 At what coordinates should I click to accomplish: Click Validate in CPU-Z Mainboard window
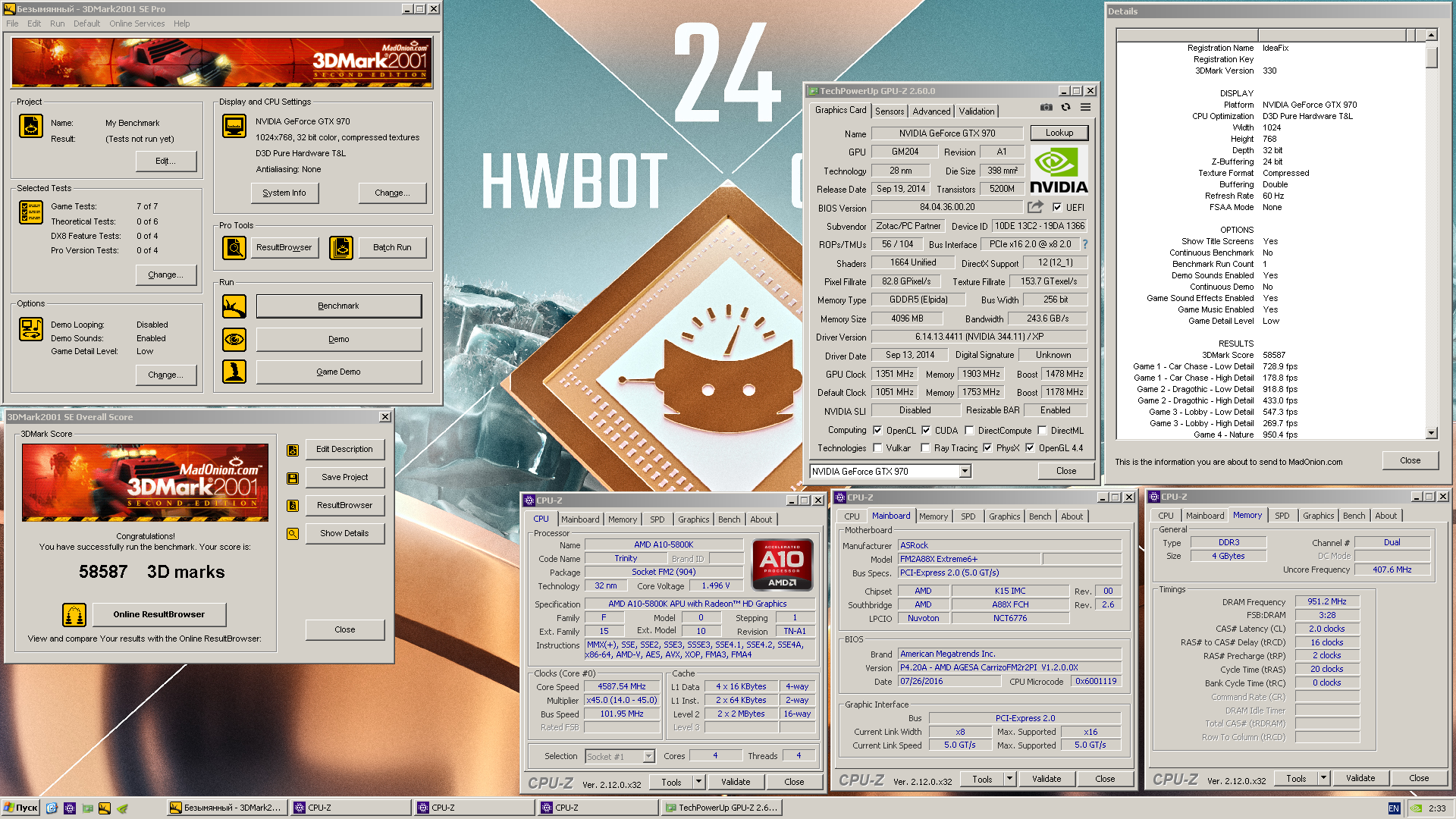(x=1046, y=779)
